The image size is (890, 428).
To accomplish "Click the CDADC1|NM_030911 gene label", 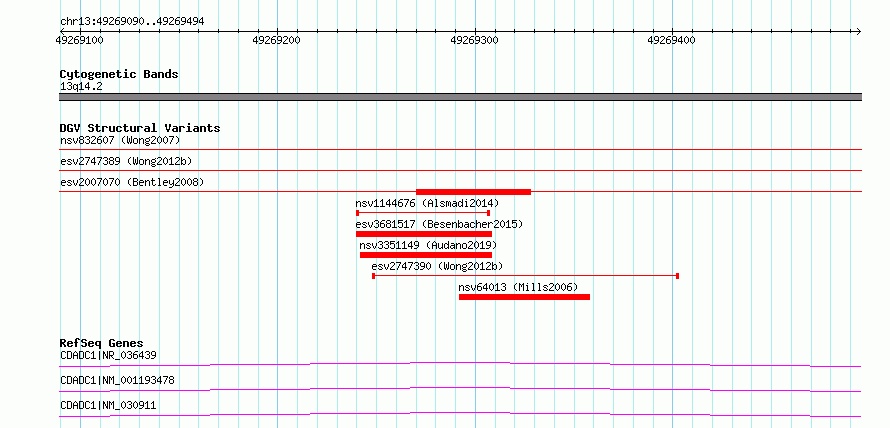I will click(x=108, y=405).
